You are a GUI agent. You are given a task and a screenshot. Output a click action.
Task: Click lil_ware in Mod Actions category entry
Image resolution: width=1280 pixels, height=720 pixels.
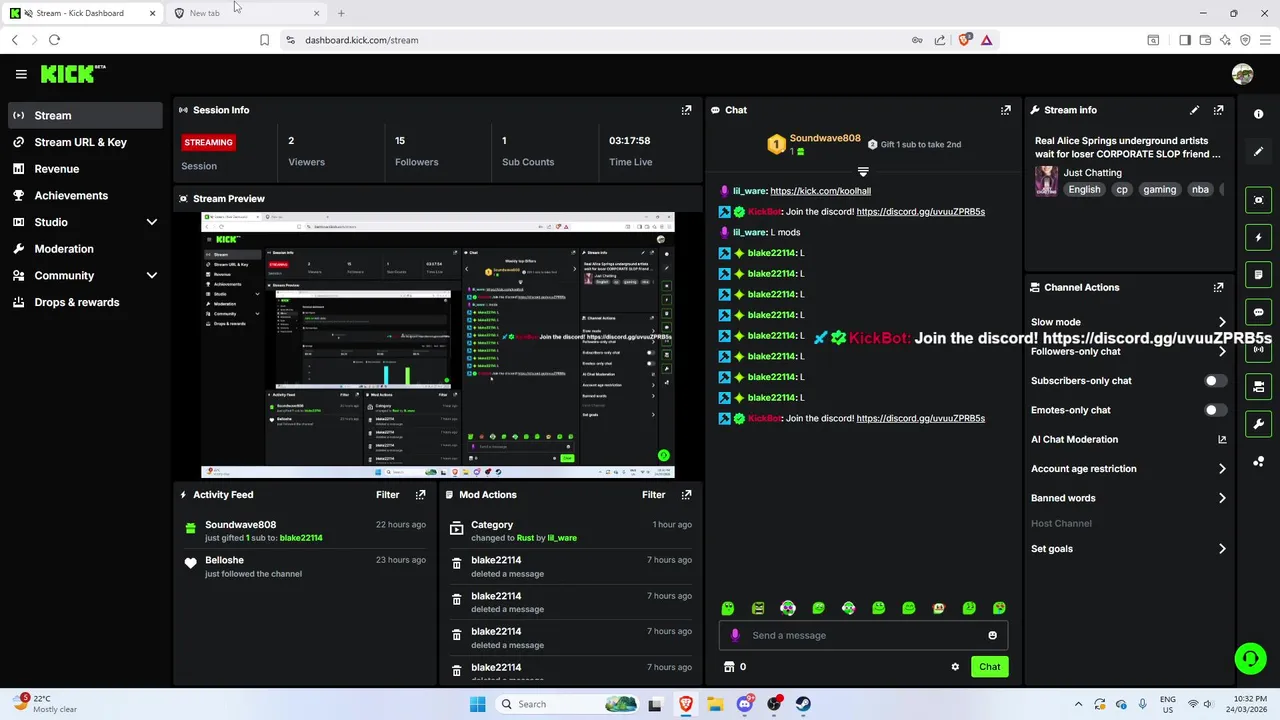click(562, 538)
